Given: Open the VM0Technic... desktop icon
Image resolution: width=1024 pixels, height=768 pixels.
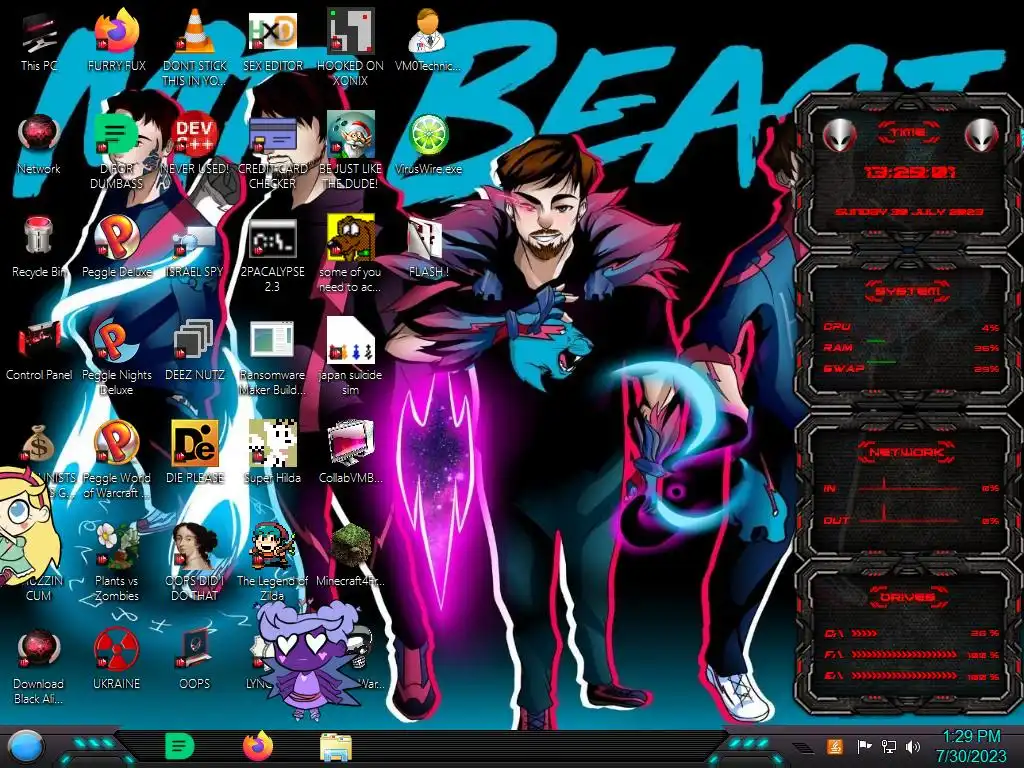Looking at the screenshot, I should (428, 40).
